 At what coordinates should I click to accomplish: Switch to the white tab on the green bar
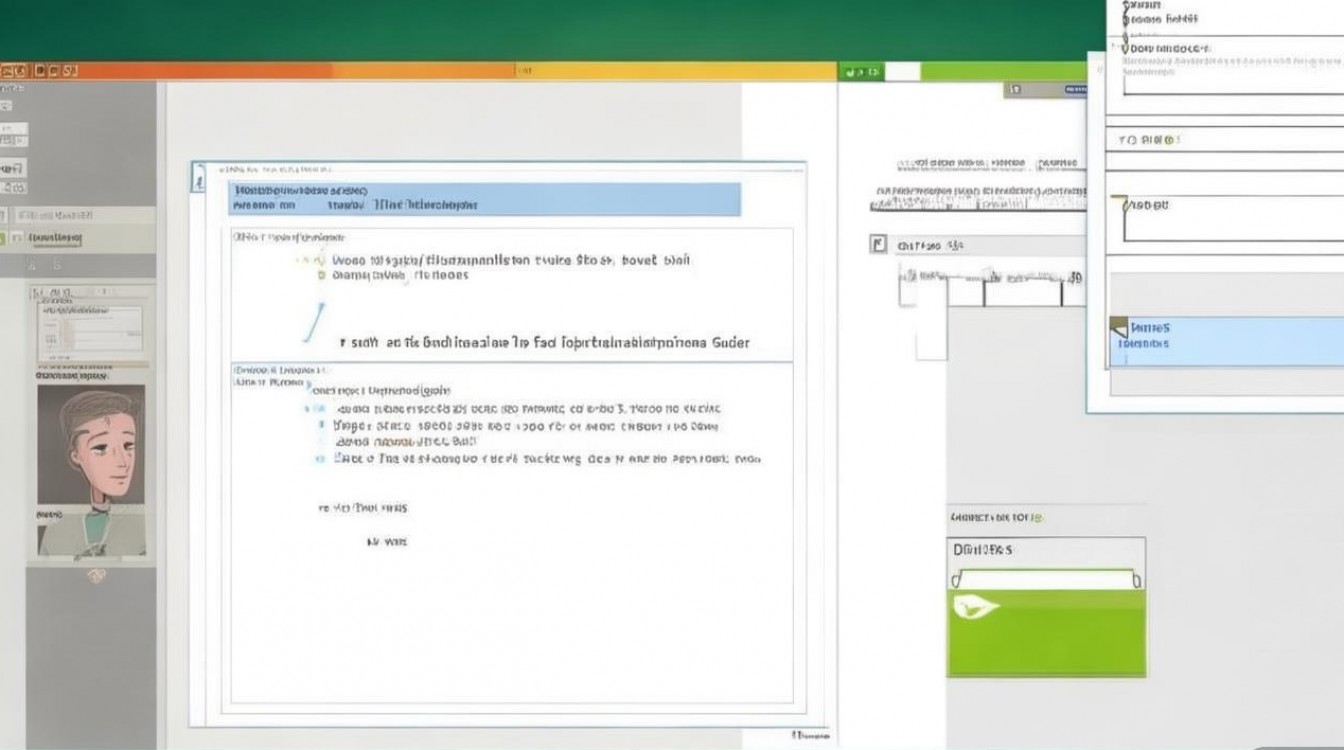tap(903, 72)
